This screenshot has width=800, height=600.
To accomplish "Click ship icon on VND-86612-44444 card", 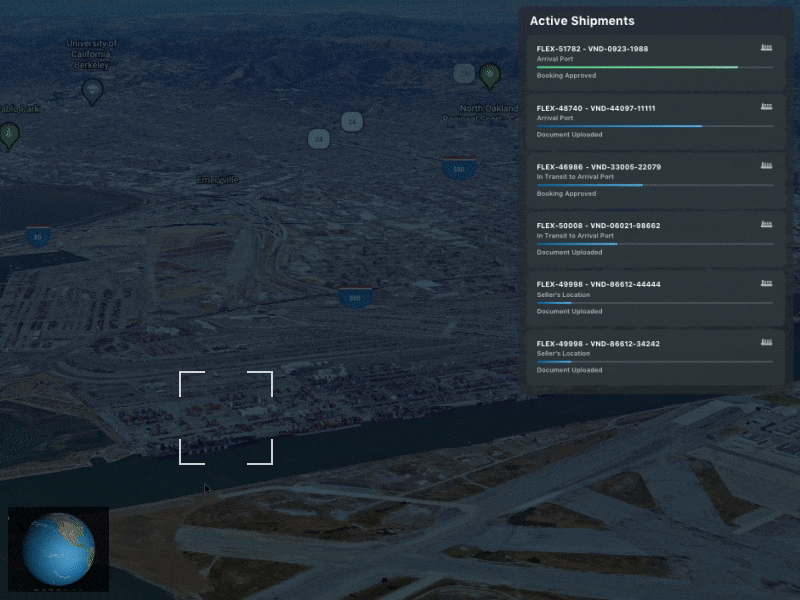I will point(766,283).
